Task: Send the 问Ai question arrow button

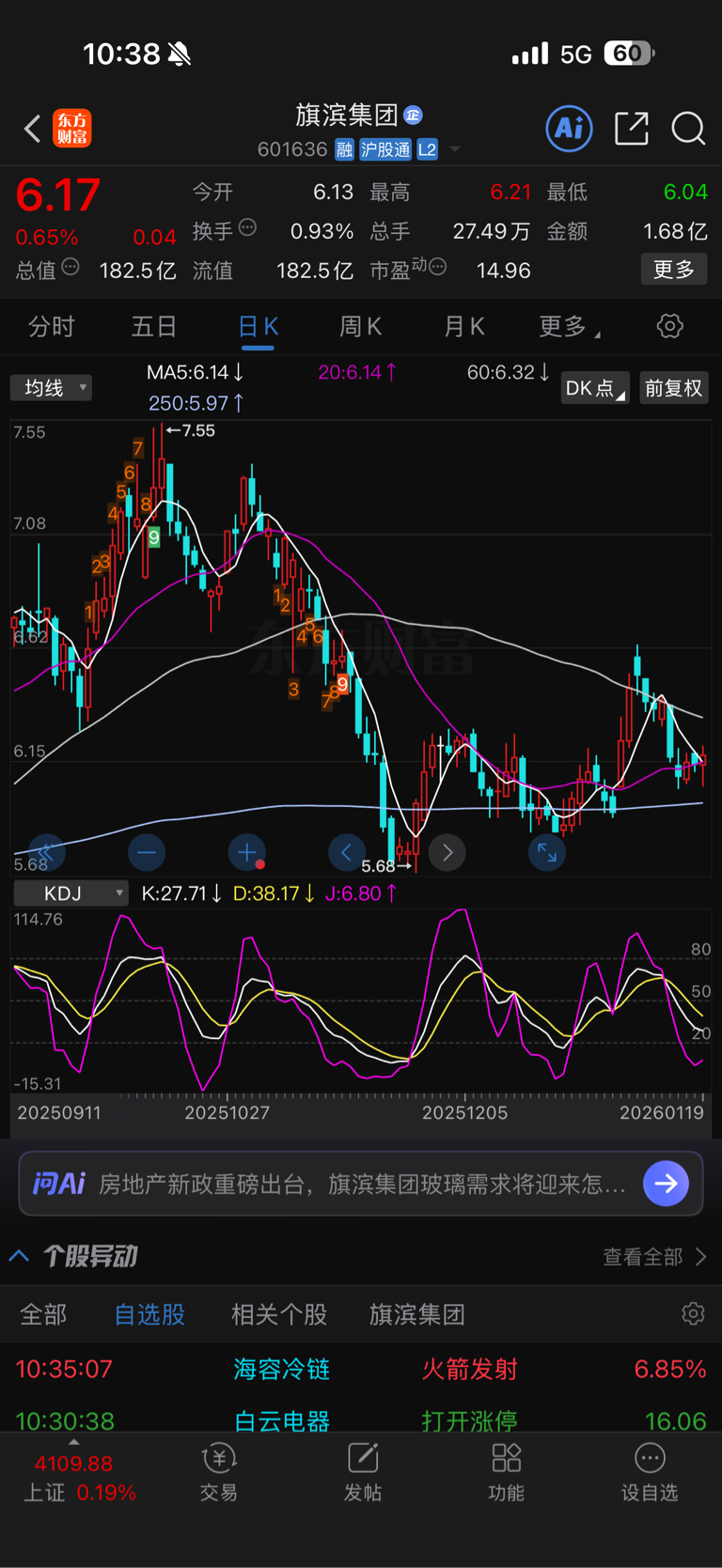Action: click(667, 1184)
